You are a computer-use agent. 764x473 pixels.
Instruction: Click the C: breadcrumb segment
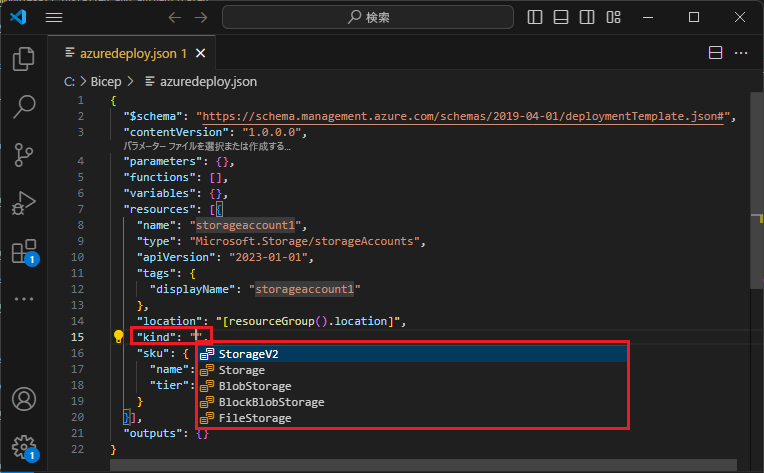69,81
